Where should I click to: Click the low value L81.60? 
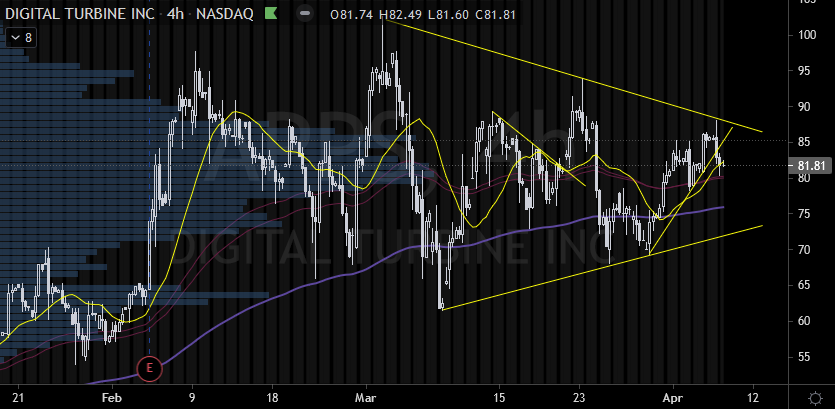448,15
